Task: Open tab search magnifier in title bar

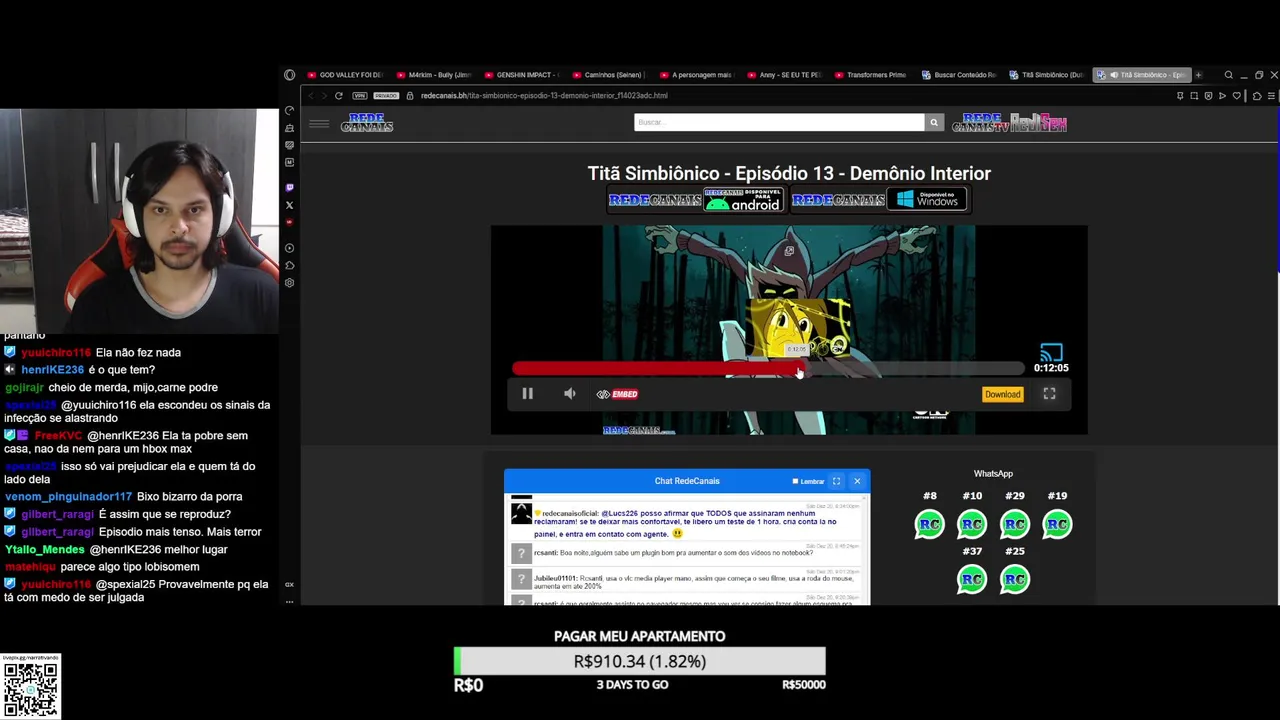Action: tap(1228, 75)
